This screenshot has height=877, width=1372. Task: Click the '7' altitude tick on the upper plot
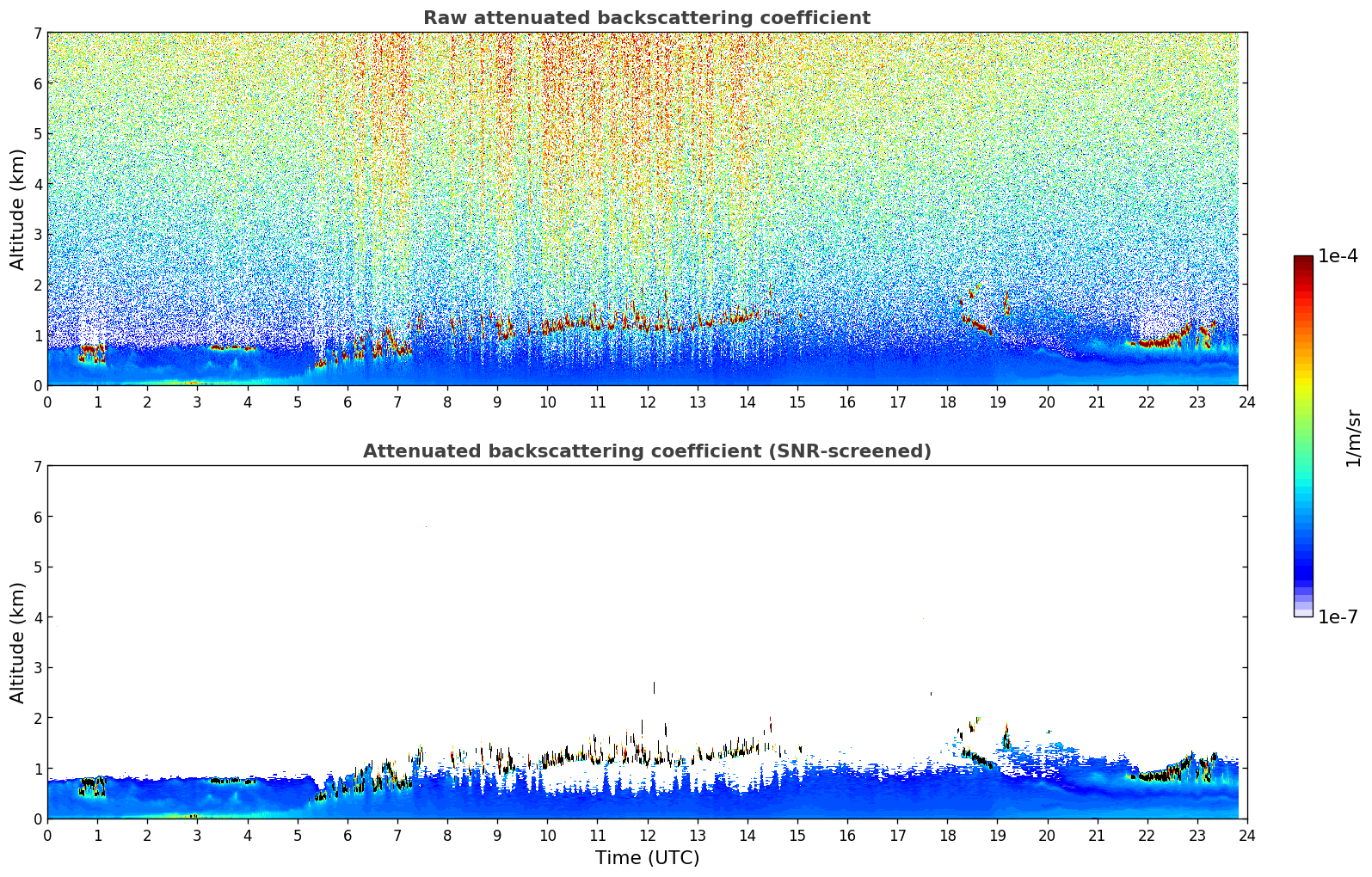[38, 34]
